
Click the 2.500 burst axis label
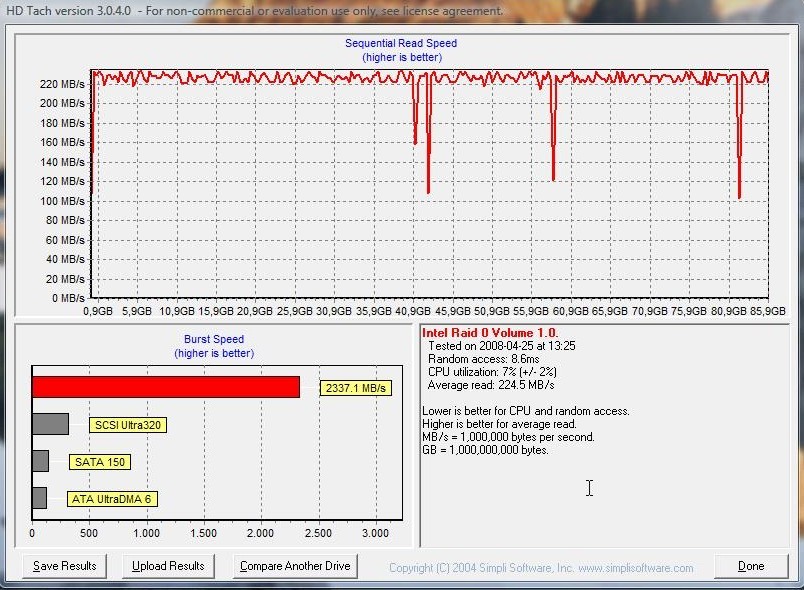318,533
